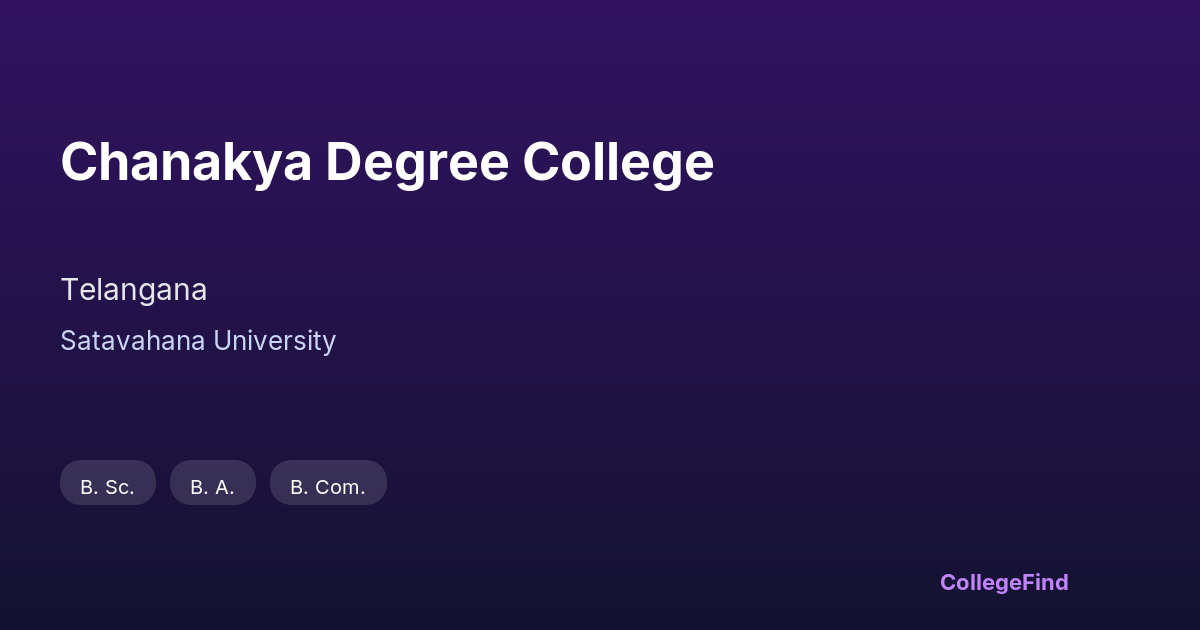Image resolution: width=1200 pixels, height=630 pixels.
Task: Tap the Sc. text inside the first pill
Action: [120, 487]
